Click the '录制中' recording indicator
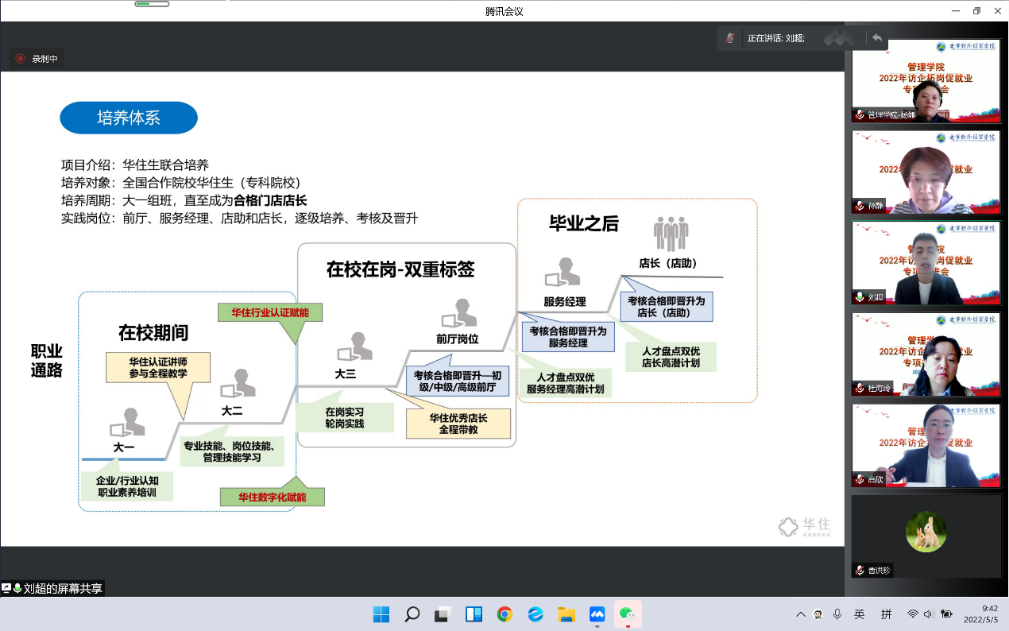Screen dimensions: 1009x631 click(x=37, y=59)
